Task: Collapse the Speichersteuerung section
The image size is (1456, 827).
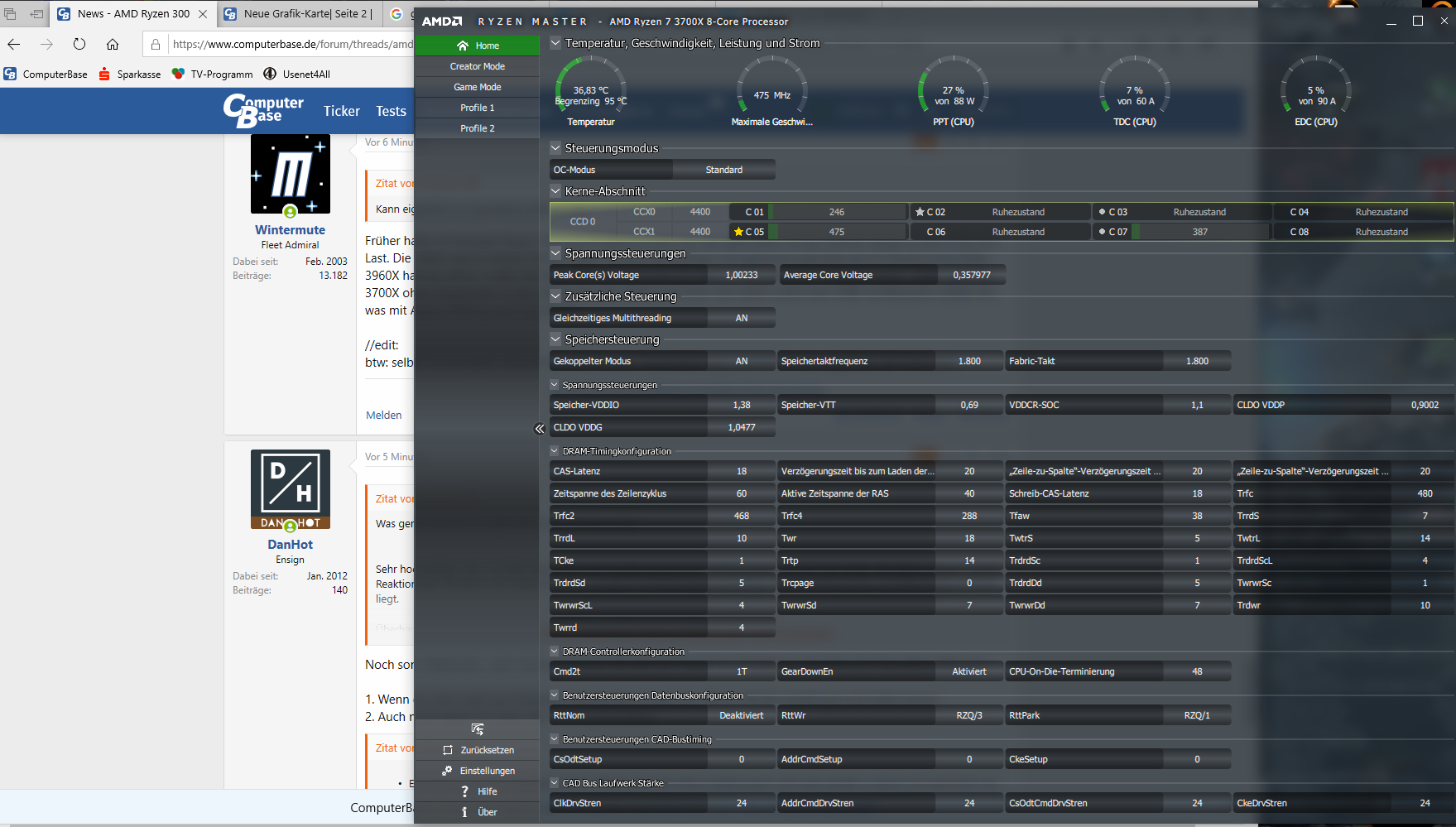Action: pyautogui.click(x=555, y=339)
